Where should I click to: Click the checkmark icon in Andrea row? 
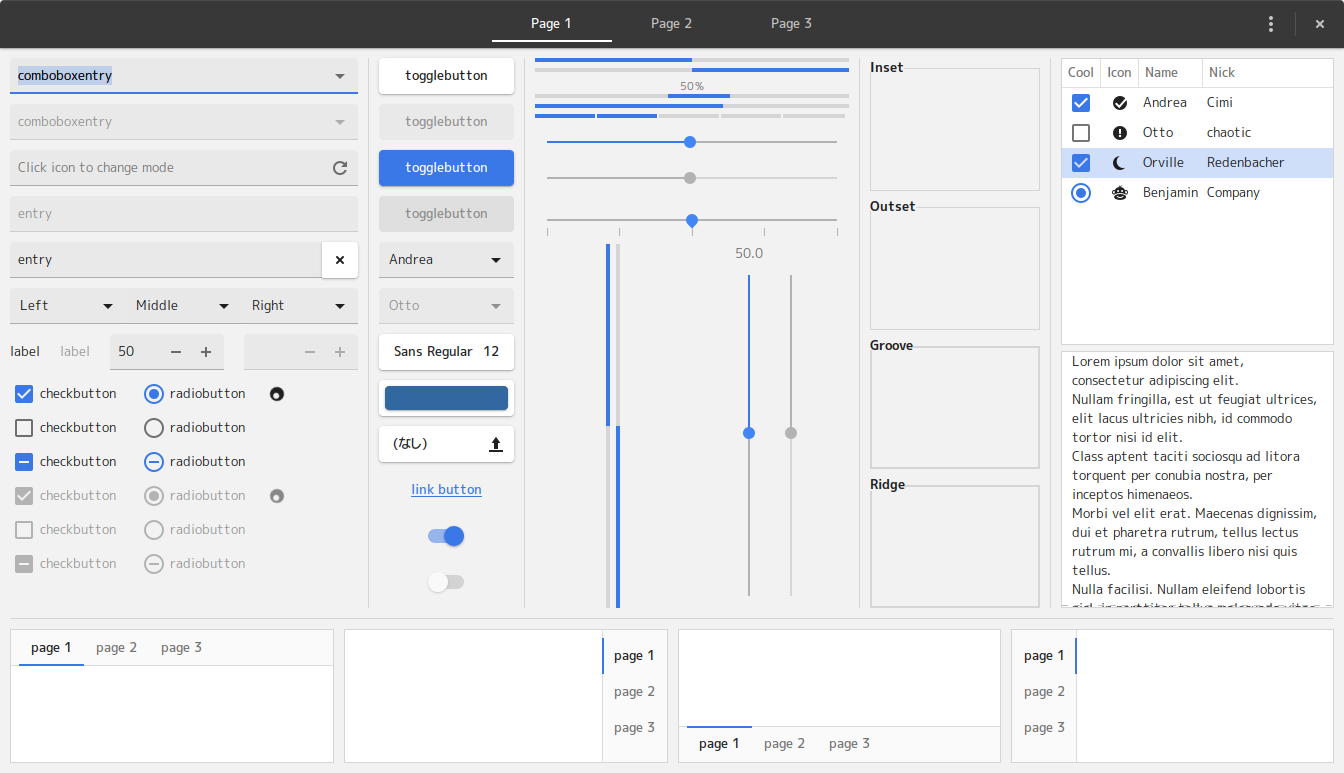(1120, 103)
